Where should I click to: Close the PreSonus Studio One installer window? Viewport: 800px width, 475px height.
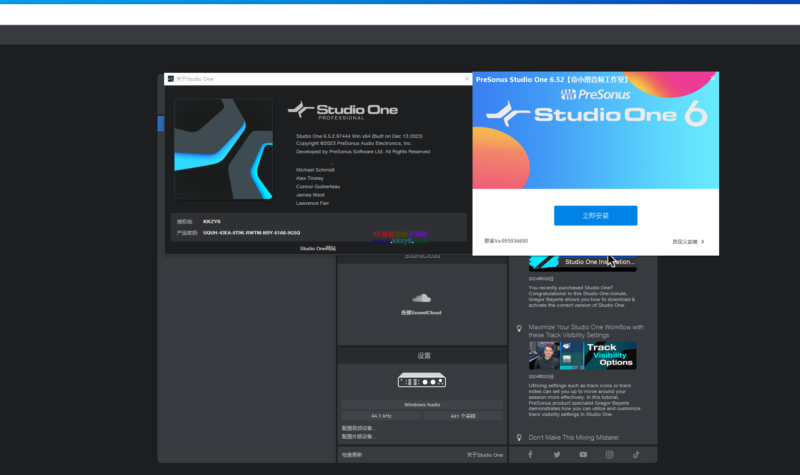click(713, 78)
